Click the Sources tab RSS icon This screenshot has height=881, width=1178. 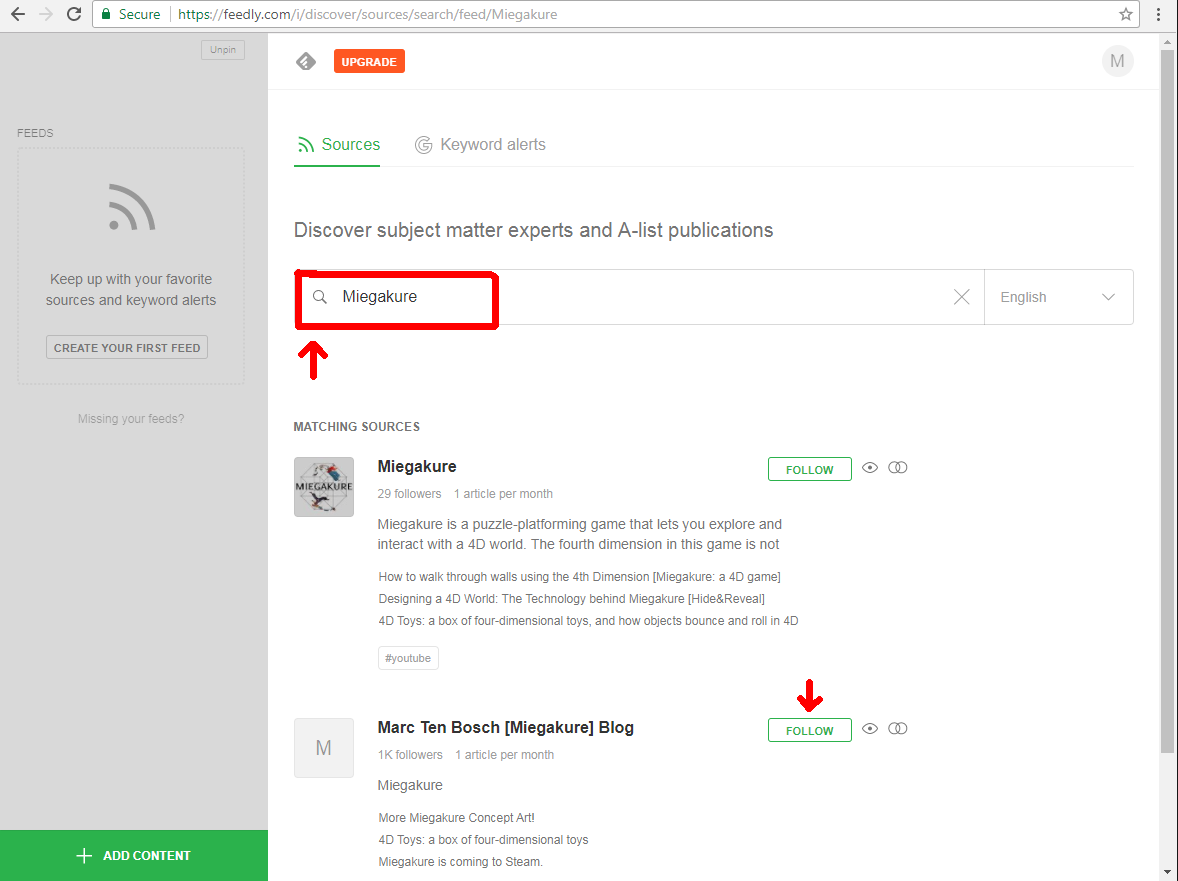[x=305, y=145]
